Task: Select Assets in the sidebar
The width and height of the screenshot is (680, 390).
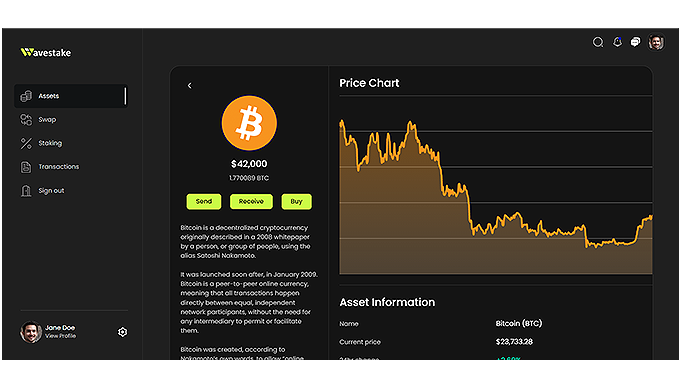Action: tap(71, 96)
